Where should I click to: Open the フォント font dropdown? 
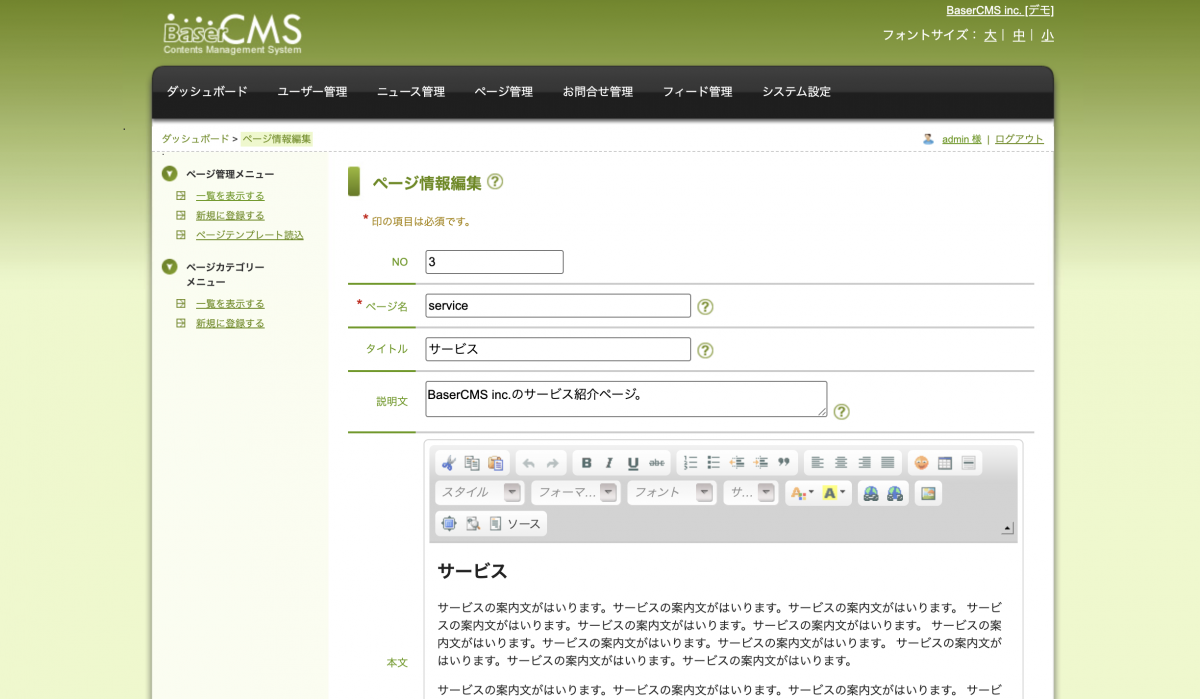tap(670, 493)
